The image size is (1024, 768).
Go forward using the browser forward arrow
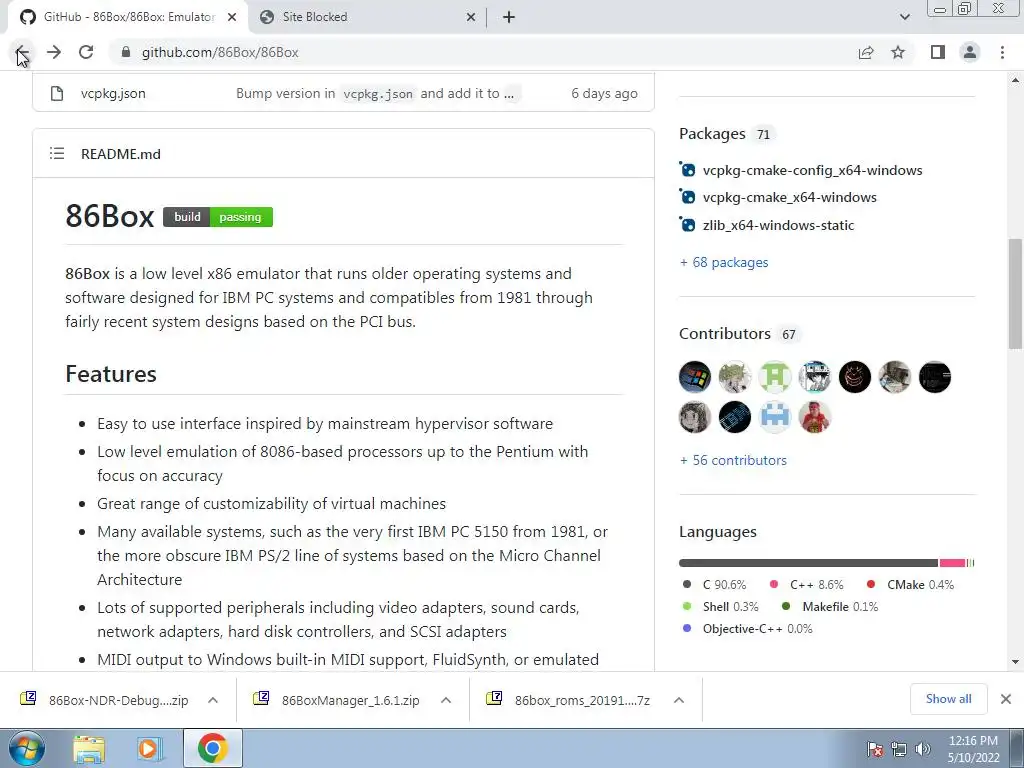click(x=54, y=52)
